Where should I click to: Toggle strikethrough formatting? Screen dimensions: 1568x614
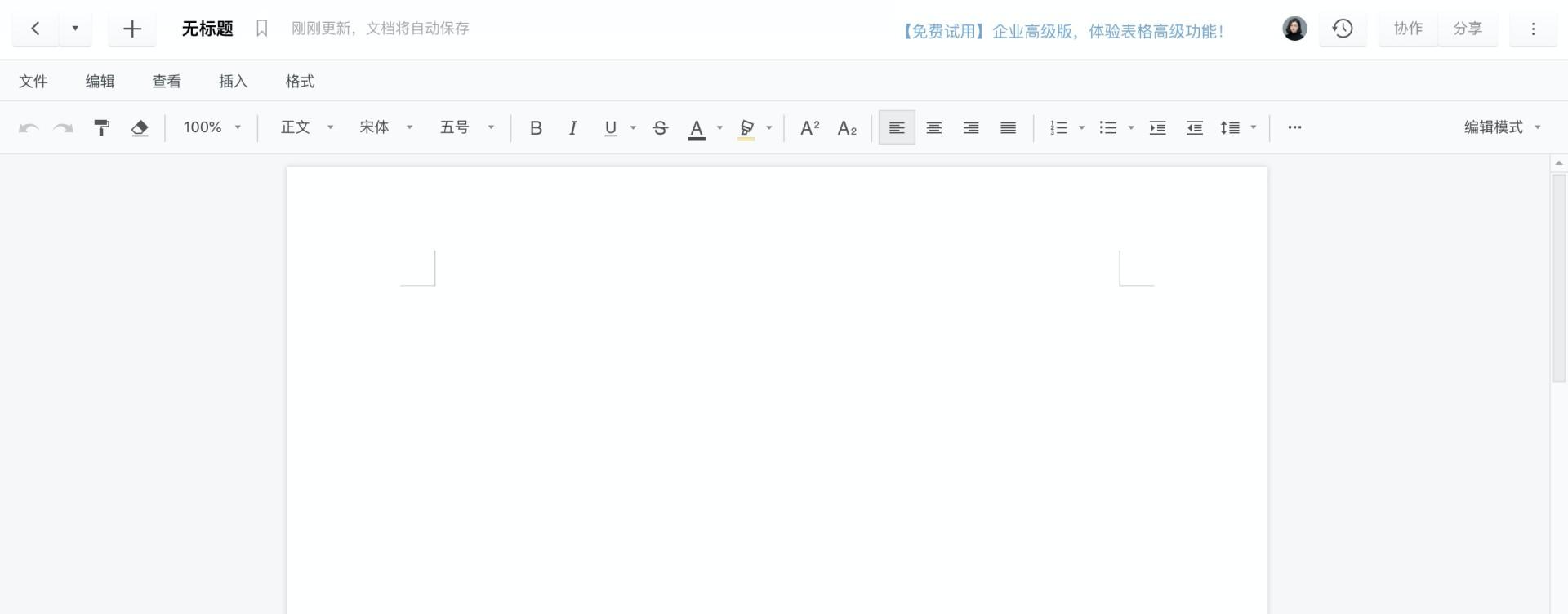[x=661, y=127]
